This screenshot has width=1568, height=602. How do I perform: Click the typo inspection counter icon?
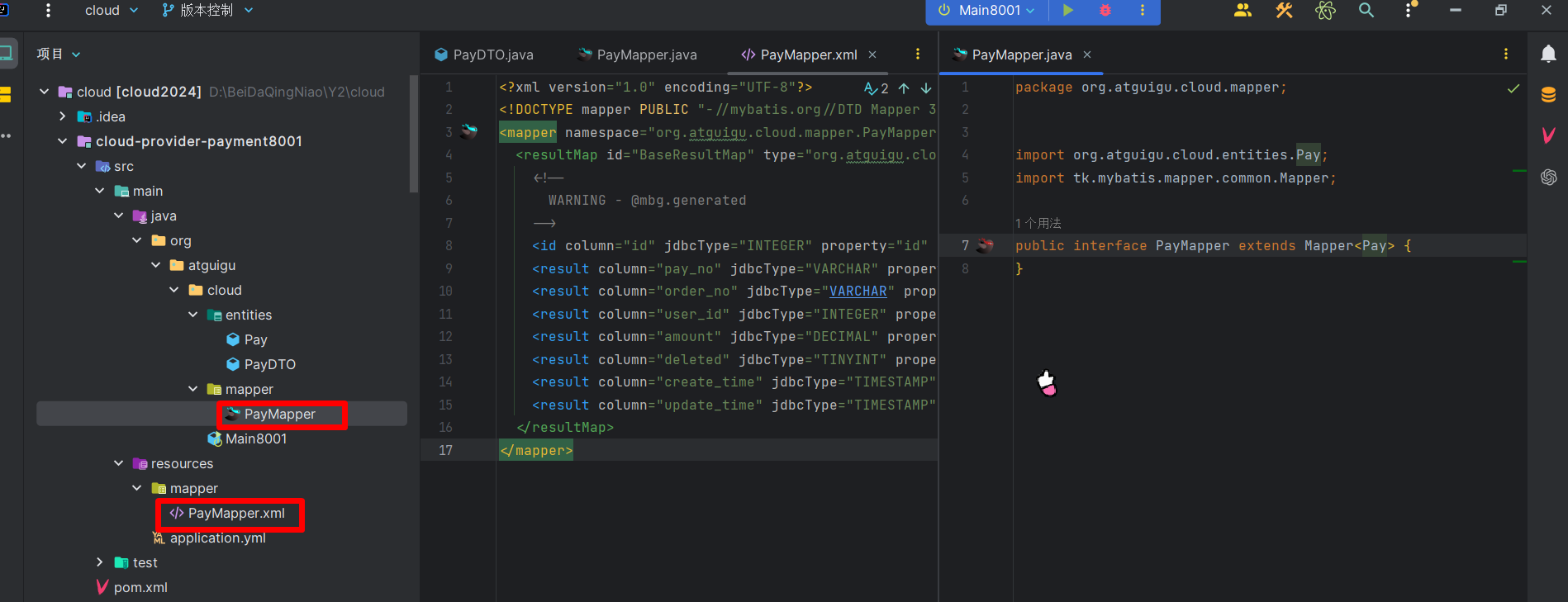(876, 88)
